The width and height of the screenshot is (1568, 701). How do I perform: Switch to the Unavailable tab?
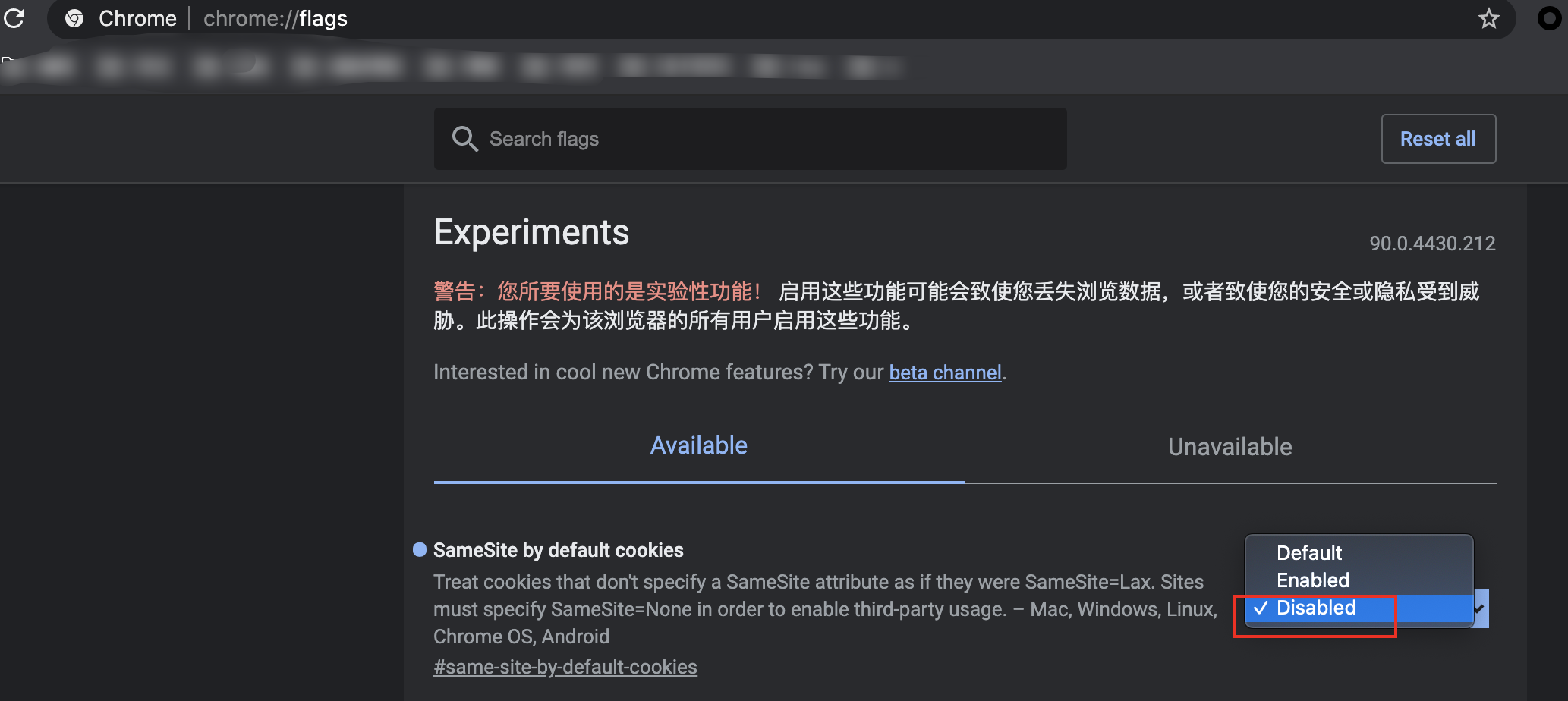tap(1229, 446)
